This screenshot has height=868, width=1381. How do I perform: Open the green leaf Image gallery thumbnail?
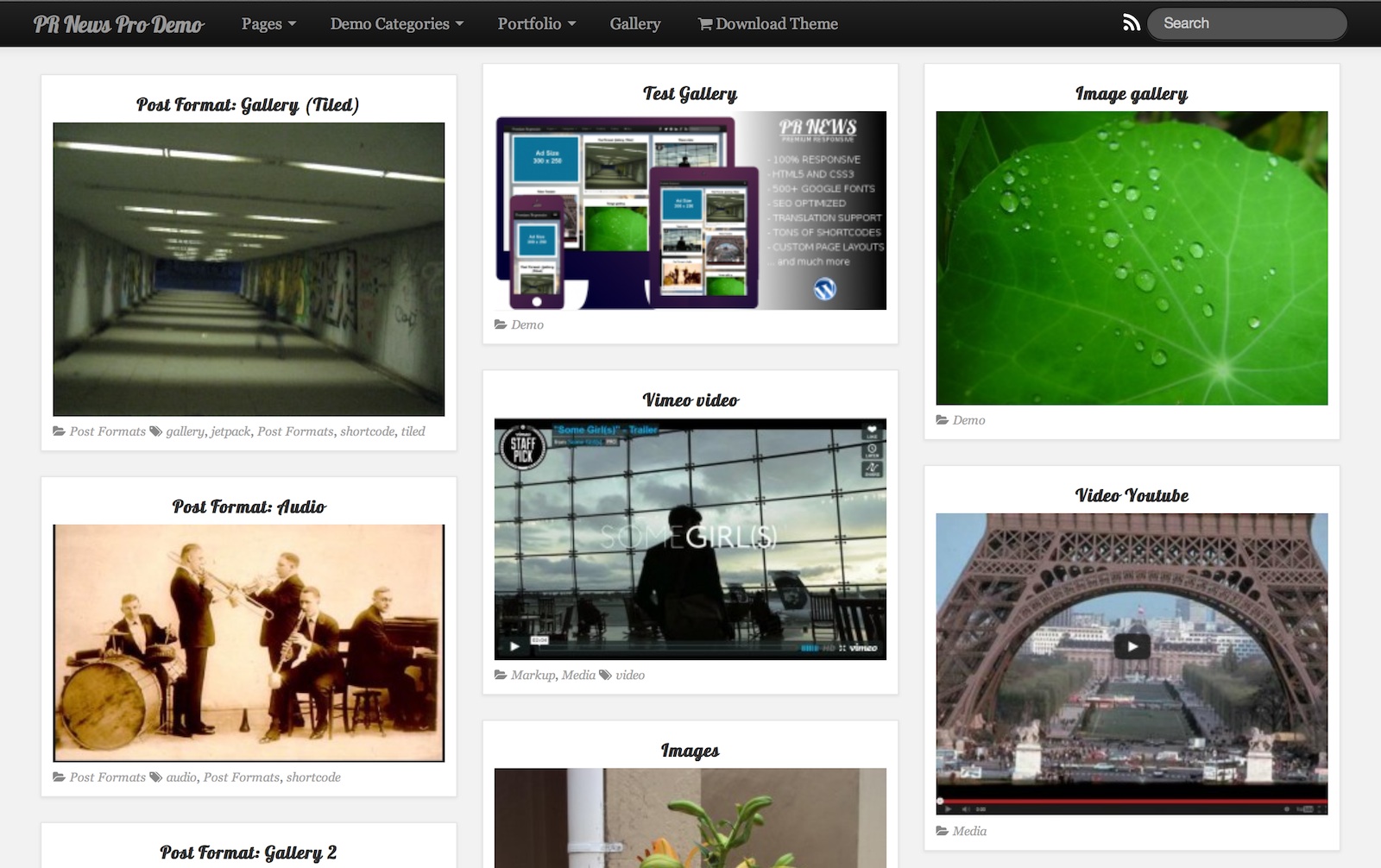tap(1132, 257)
